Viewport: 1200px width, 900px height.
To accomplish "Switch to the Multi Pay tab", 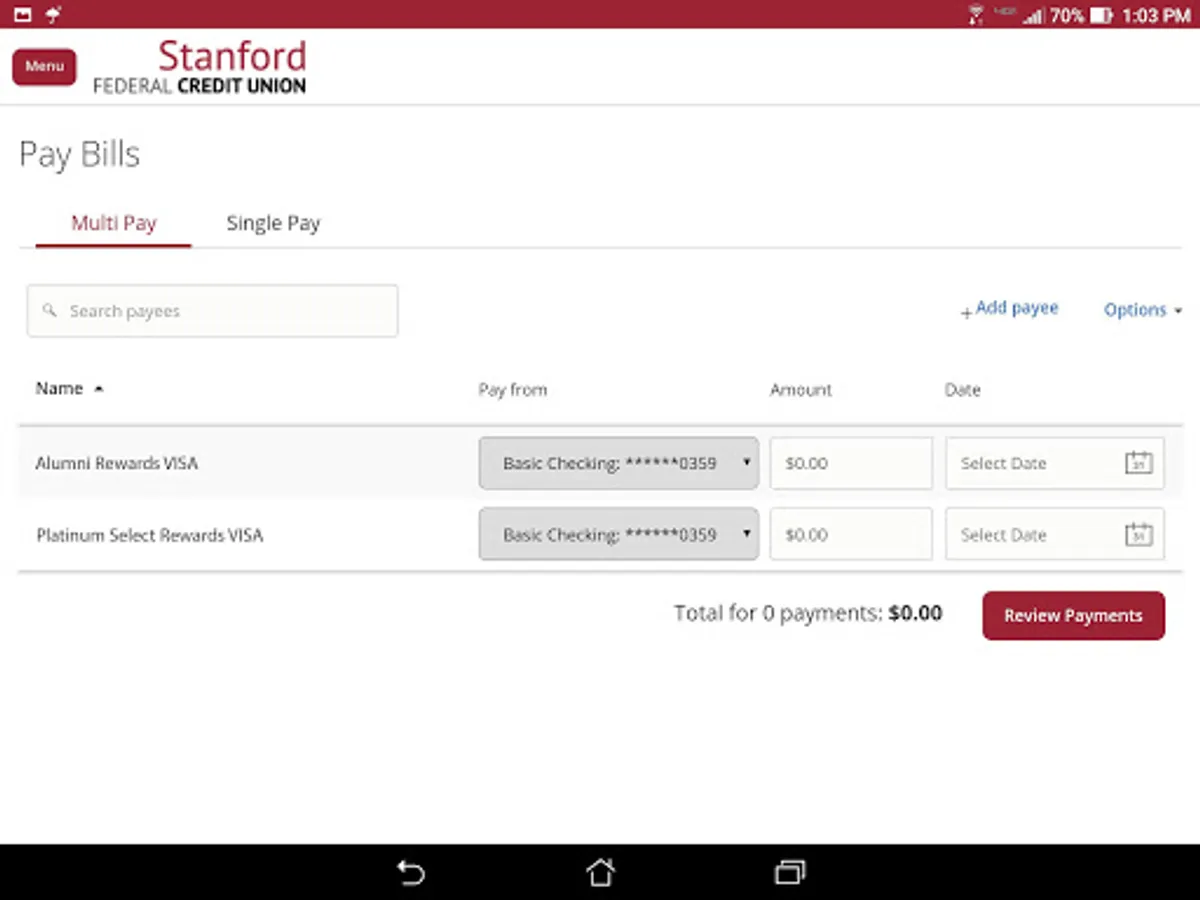I will click(x=113, y=223).
